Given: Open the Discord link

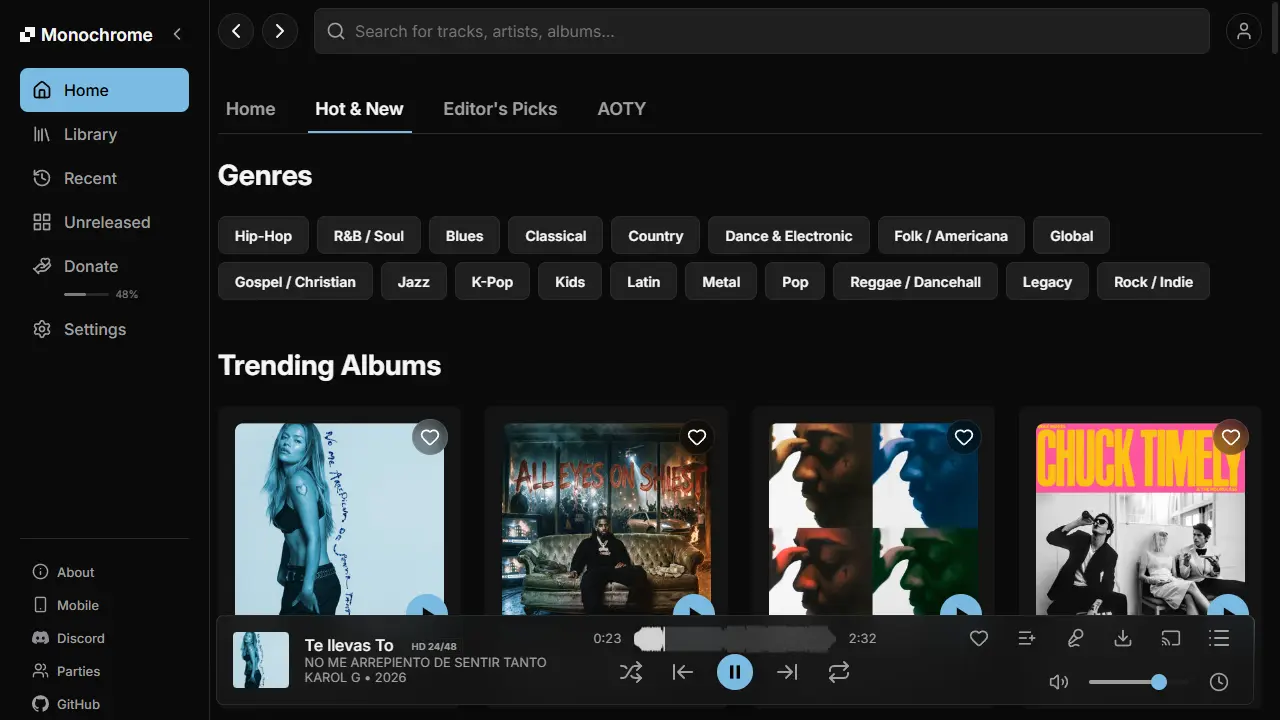Looking at the screenshot, I should [x=104, y=638].
